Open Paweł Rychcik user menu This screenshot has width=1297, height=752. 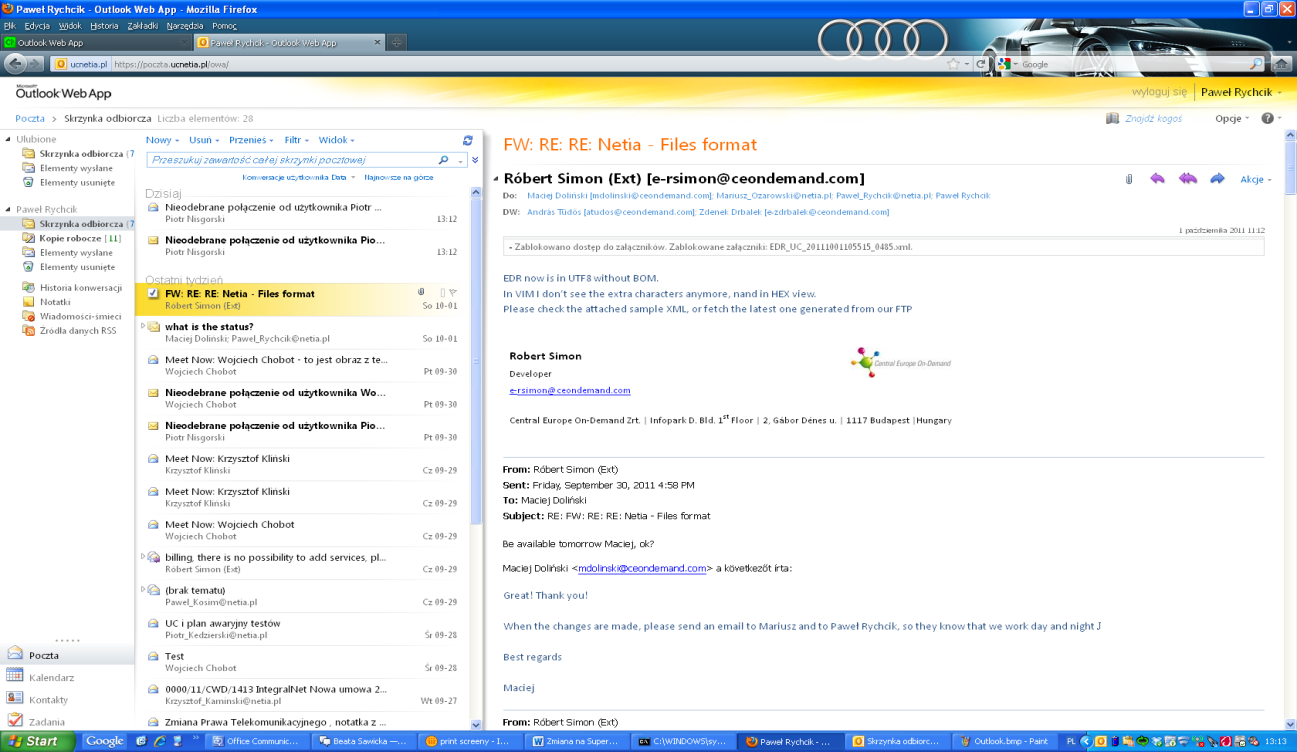click(x=1241, y=92)
